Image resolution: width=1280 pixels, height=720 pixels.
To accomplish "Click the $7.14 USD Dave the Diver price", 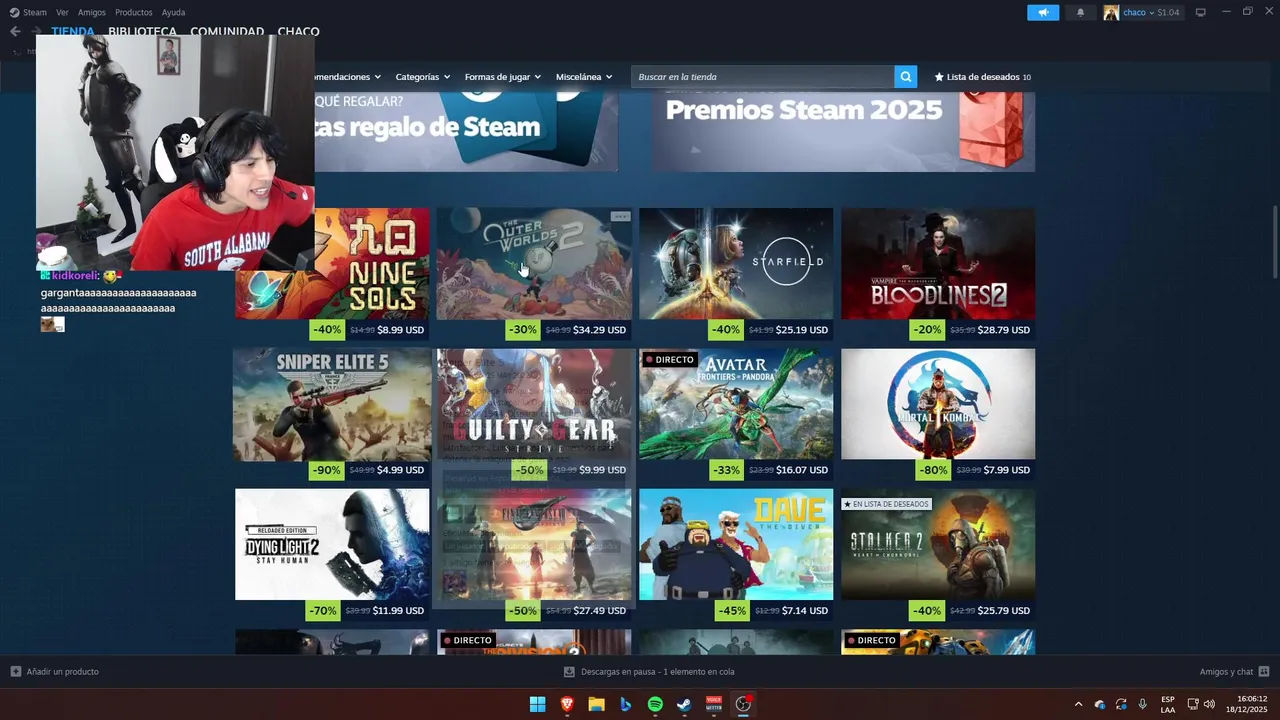I will click(x=805, y=610).
